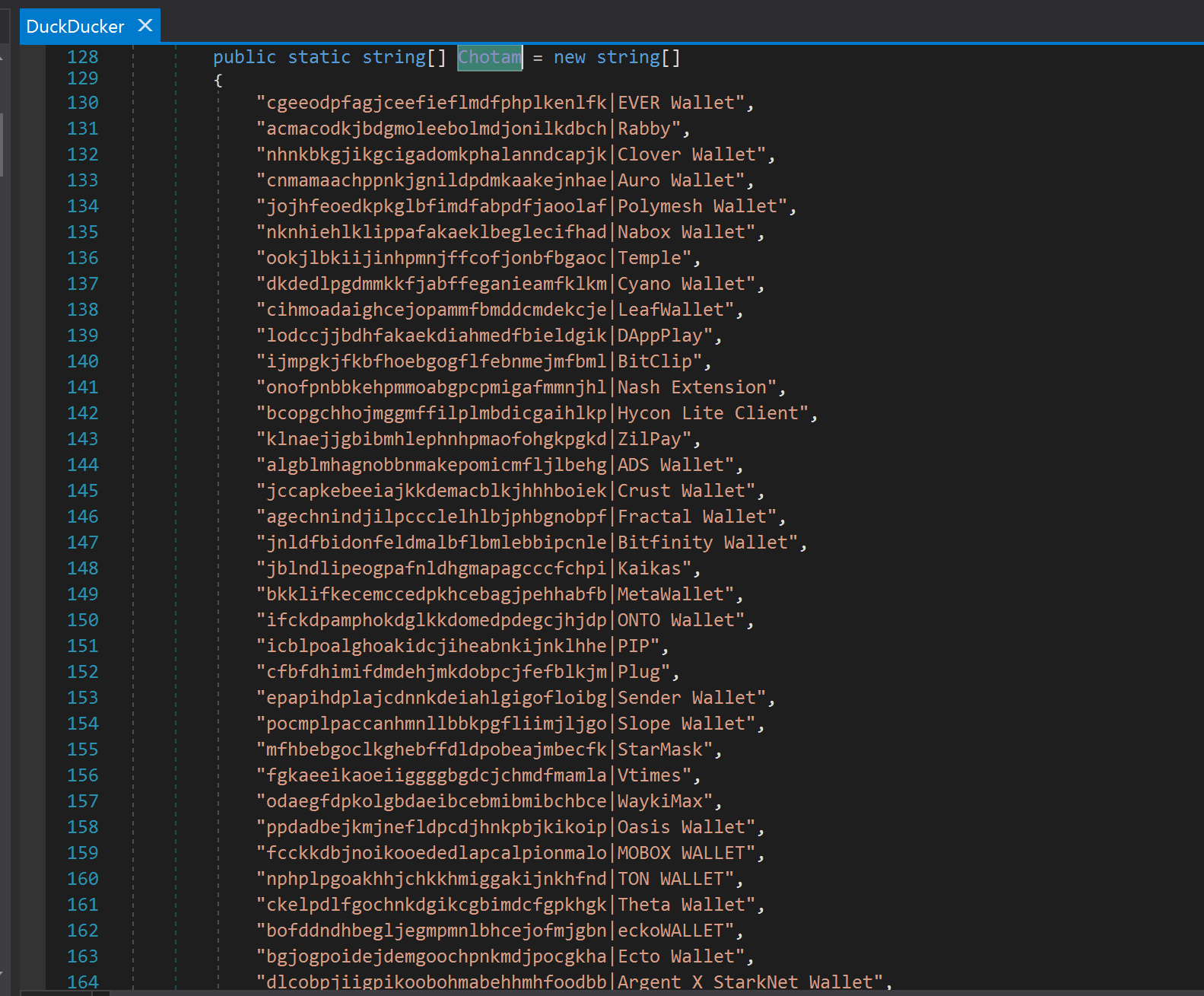
Task: Click the ONTO Wallet entry
Action: coord(506,620)
